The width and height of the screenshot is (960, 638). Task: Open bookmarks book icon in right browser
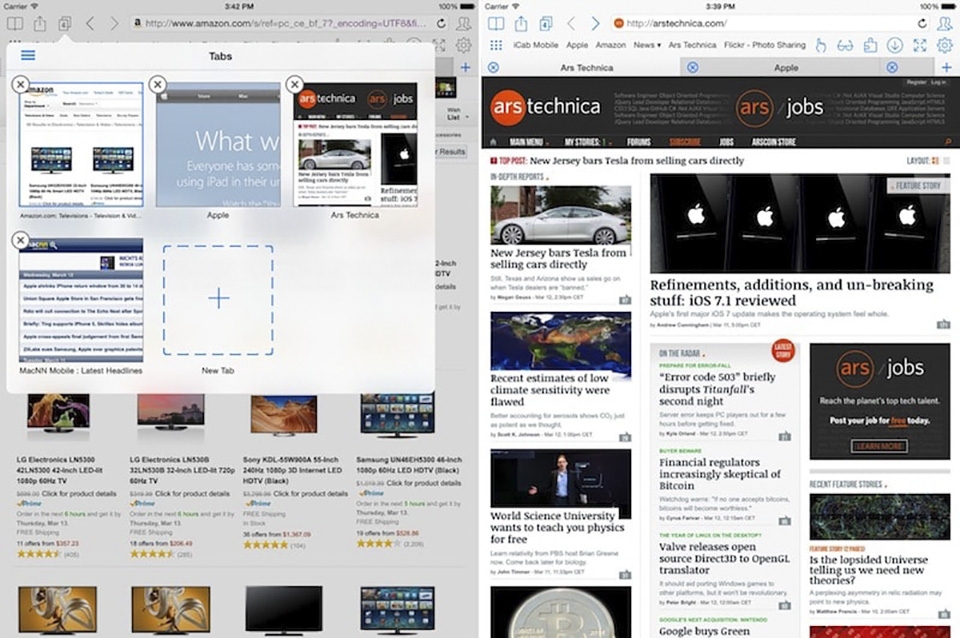point(496,24)
